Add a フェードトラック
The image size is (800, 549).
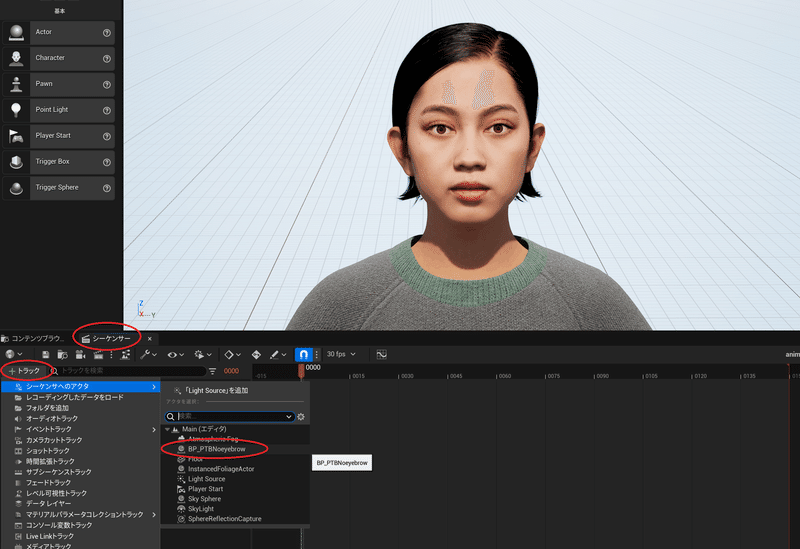tap(81, 483)
